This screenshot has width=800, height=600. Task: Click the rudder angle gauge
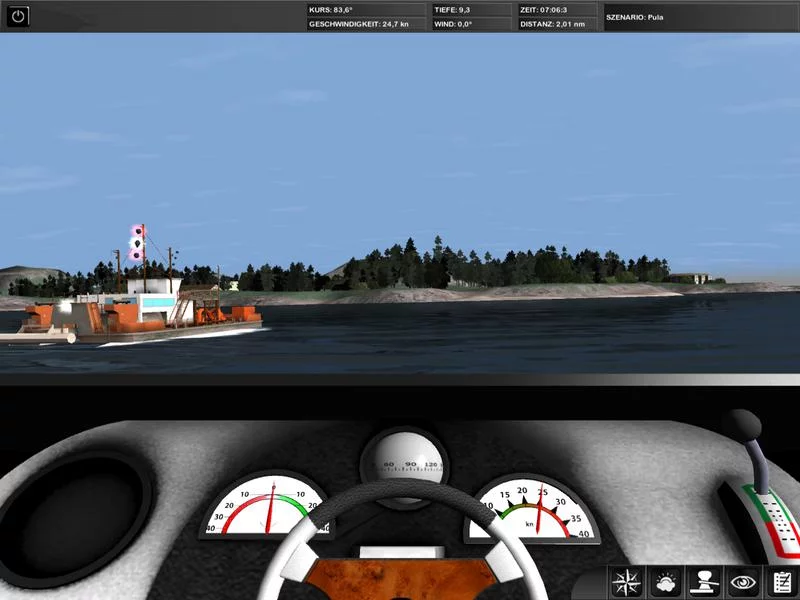pyautogui.click(x=265, y=505)
